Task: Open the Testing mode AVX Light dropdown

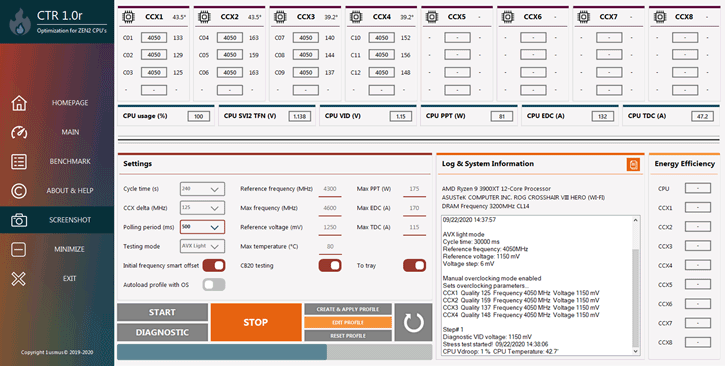Action: coord(203,246)
